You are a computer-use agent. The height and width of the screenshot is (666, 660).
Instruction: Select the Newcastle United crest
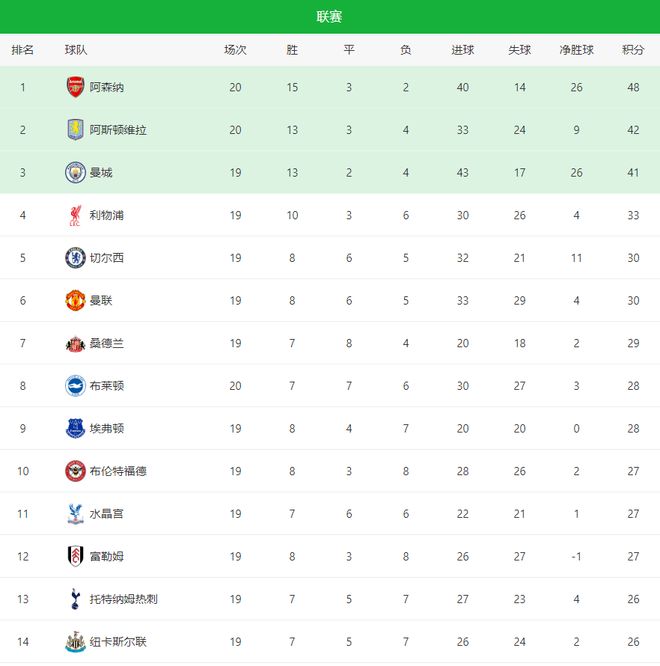coord(76,642)
